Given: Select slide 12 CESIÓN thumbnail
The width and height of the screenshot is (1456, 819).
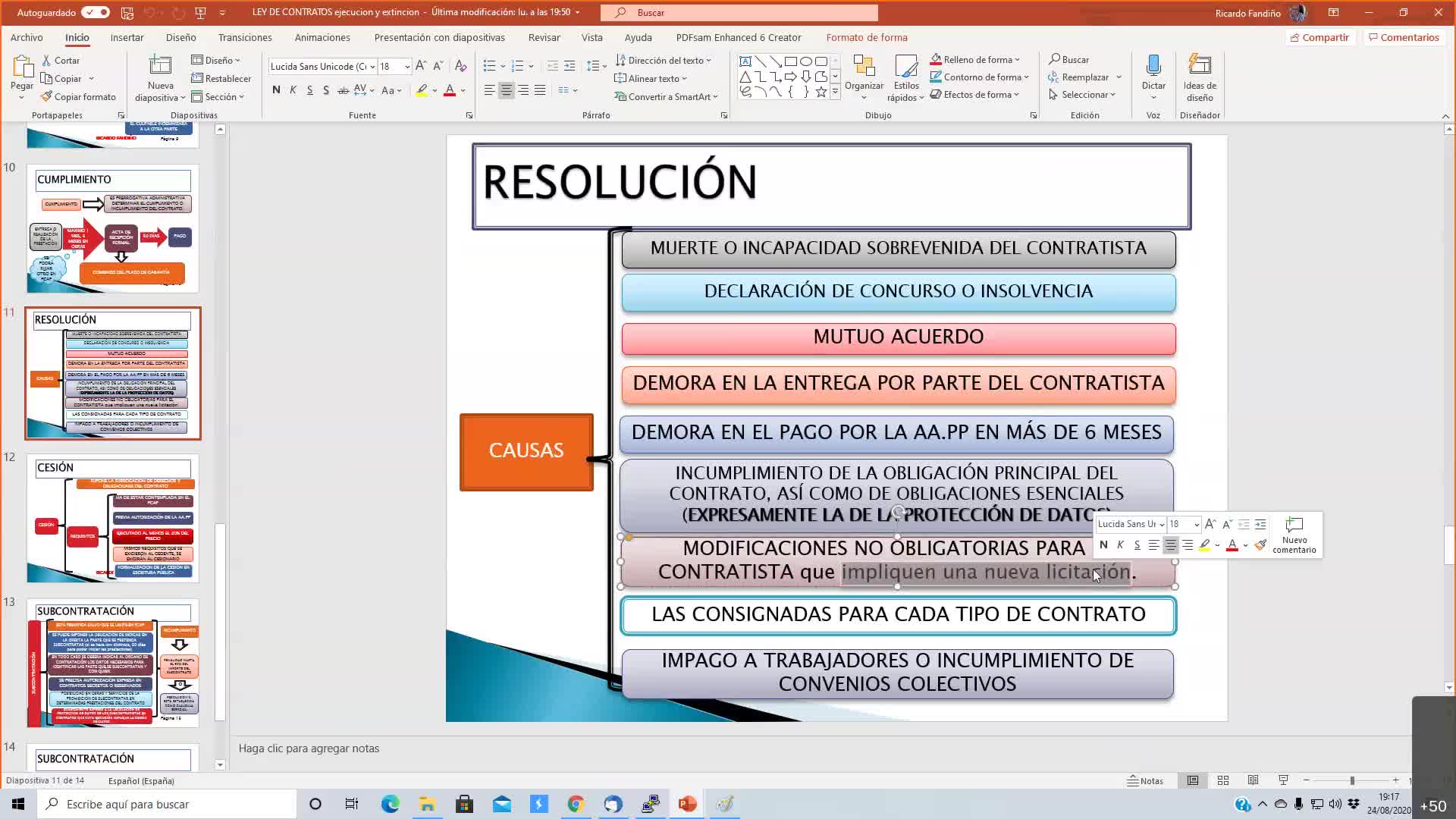Looking at the screenshot, I should 113,518.
